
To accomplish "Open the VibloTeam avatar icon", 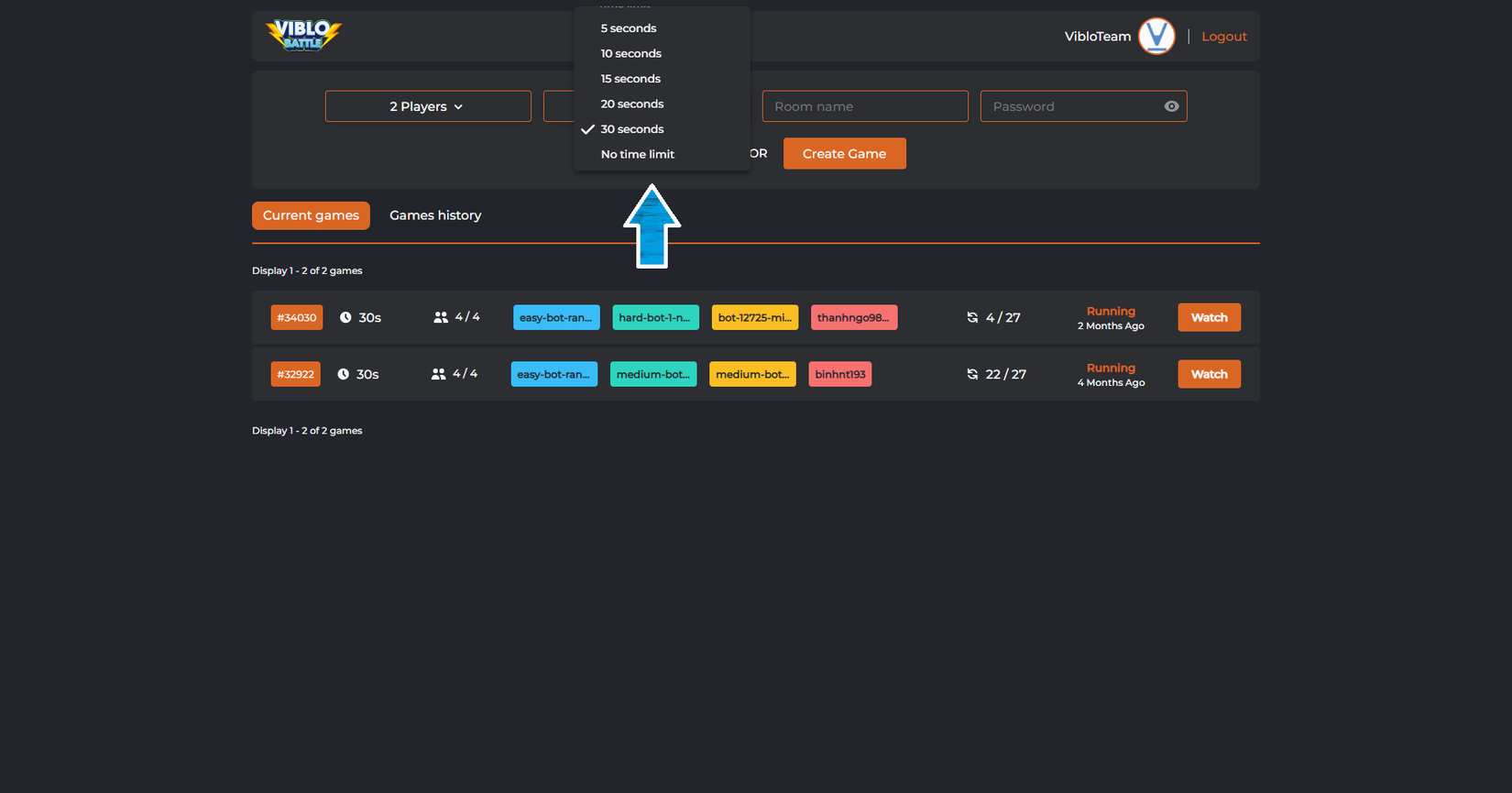I will [x=1156, y=37].
